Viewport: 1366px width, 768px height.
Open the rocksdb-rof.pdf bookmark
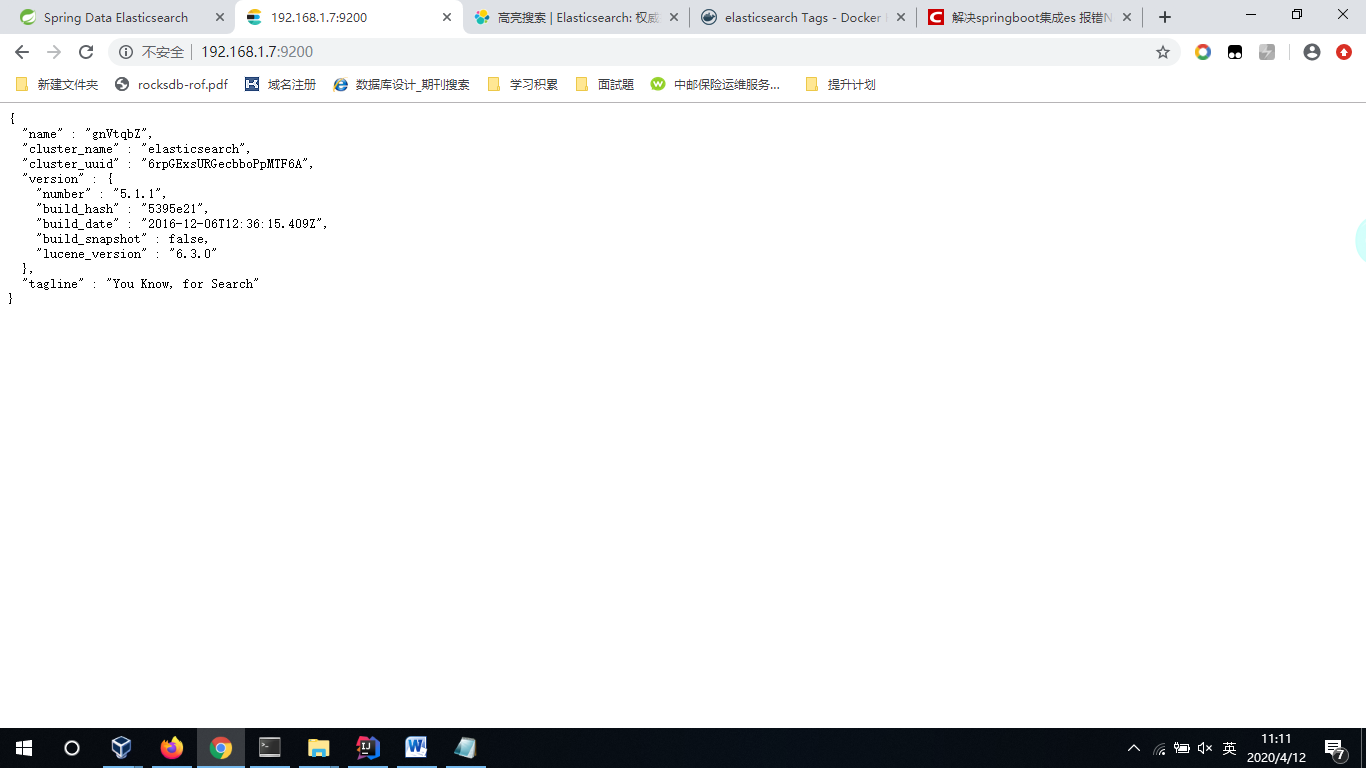click(170, 84)
